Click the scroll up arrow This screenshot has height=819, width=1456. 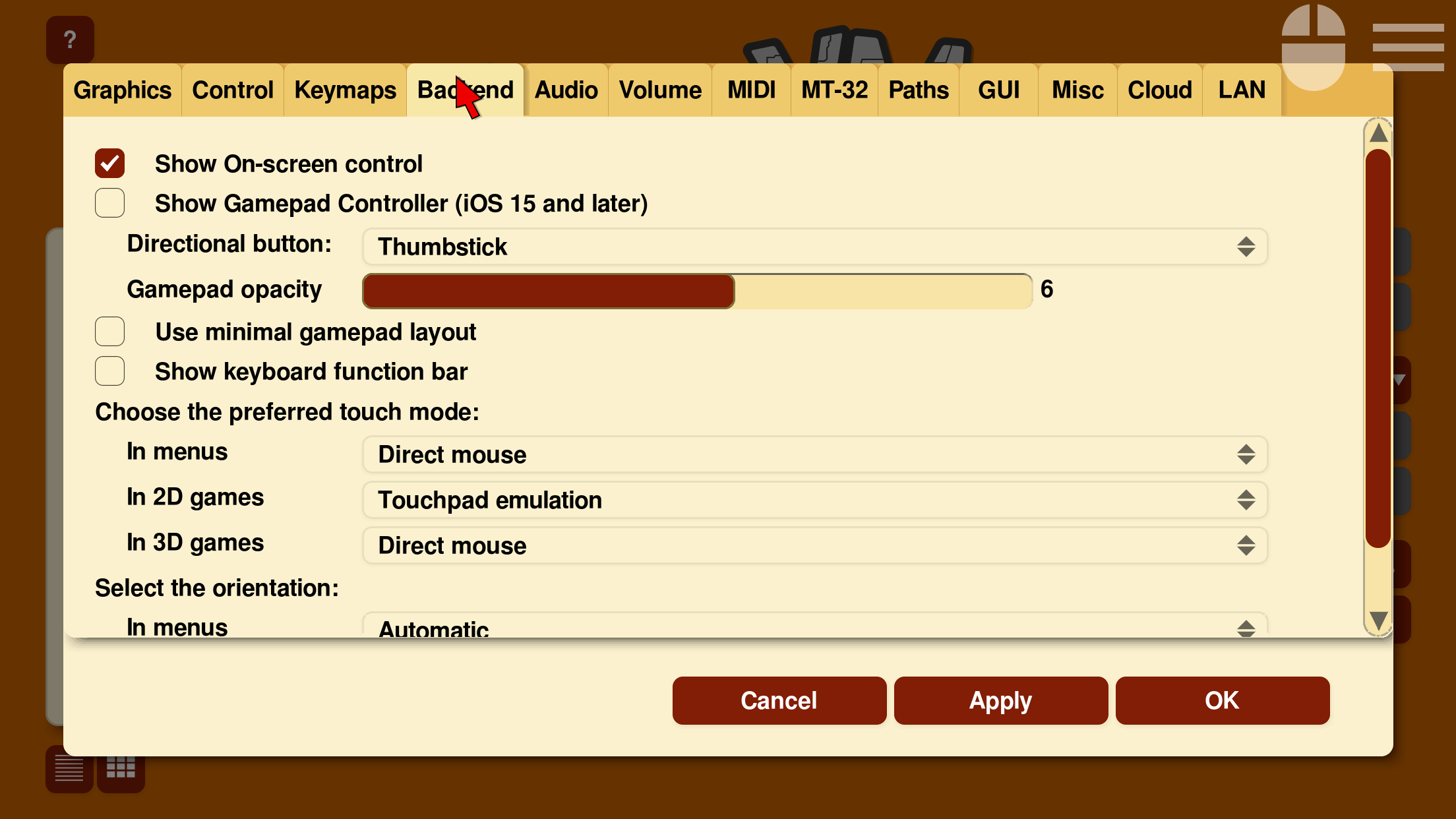click(1378, 134)
